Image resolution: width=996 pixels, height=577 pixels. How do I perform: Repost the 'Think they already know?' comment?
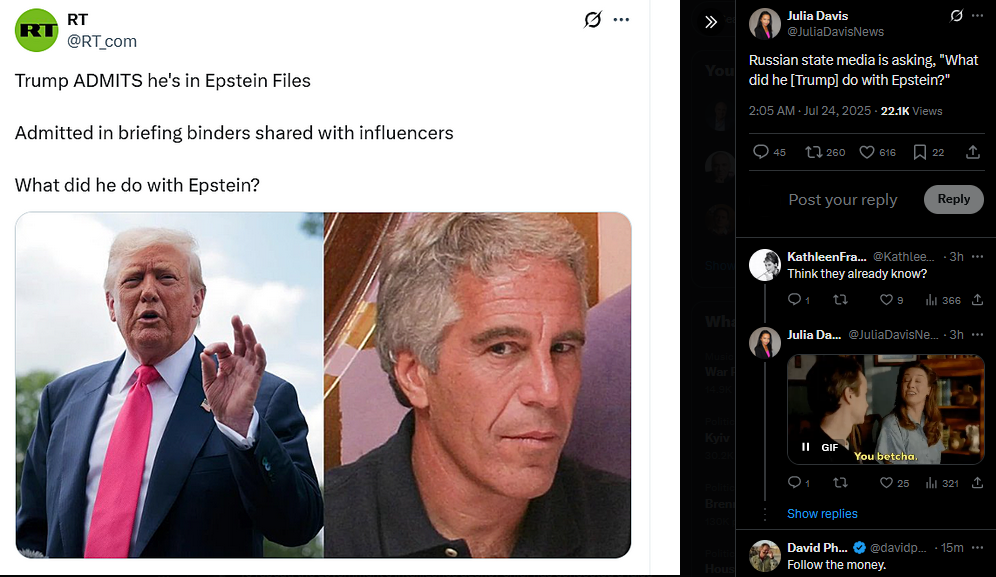click(x=840, y=300)
